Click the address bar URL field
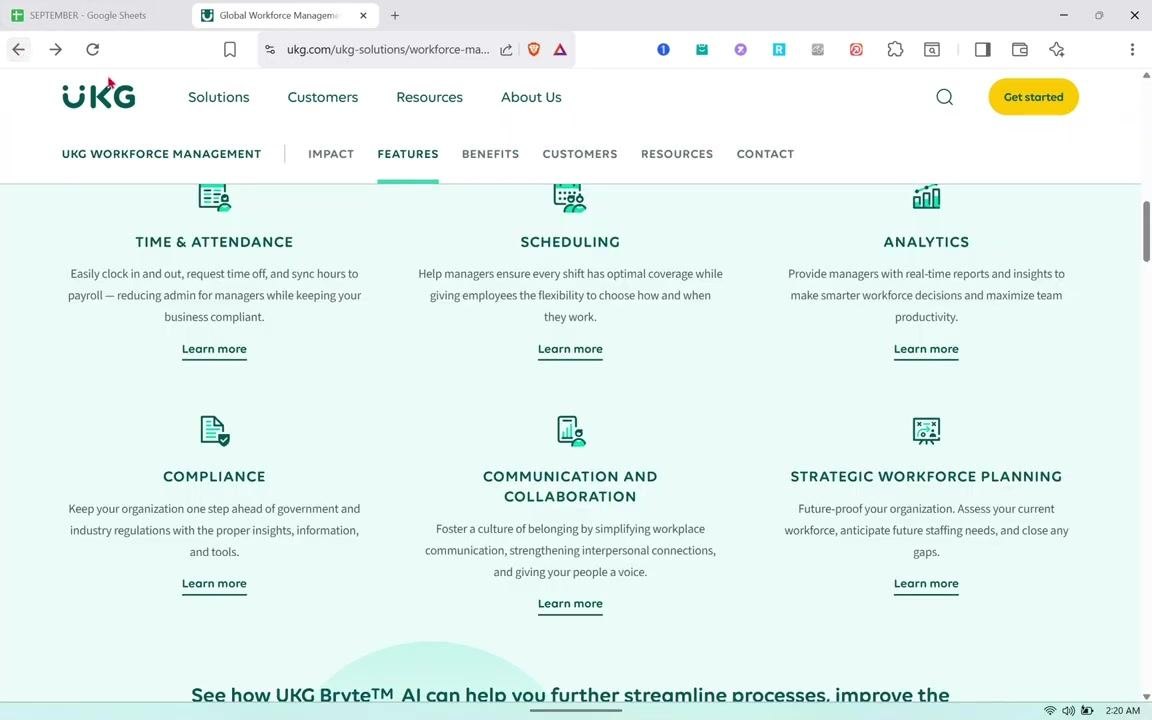Viewport: 1152px width, 720px height. coord(388,49)
